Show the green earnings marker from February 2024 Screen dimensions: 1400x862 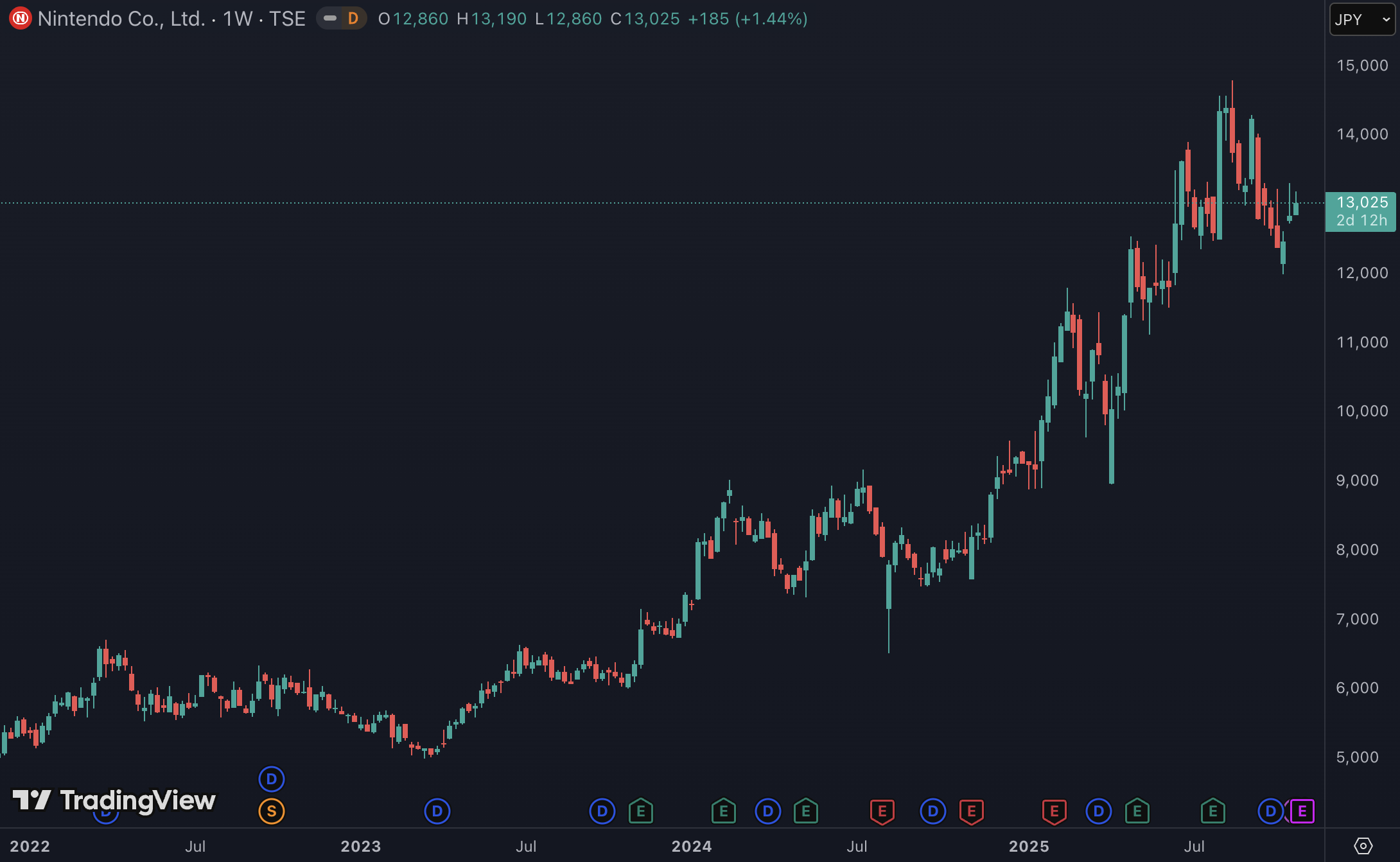[724, 811]
